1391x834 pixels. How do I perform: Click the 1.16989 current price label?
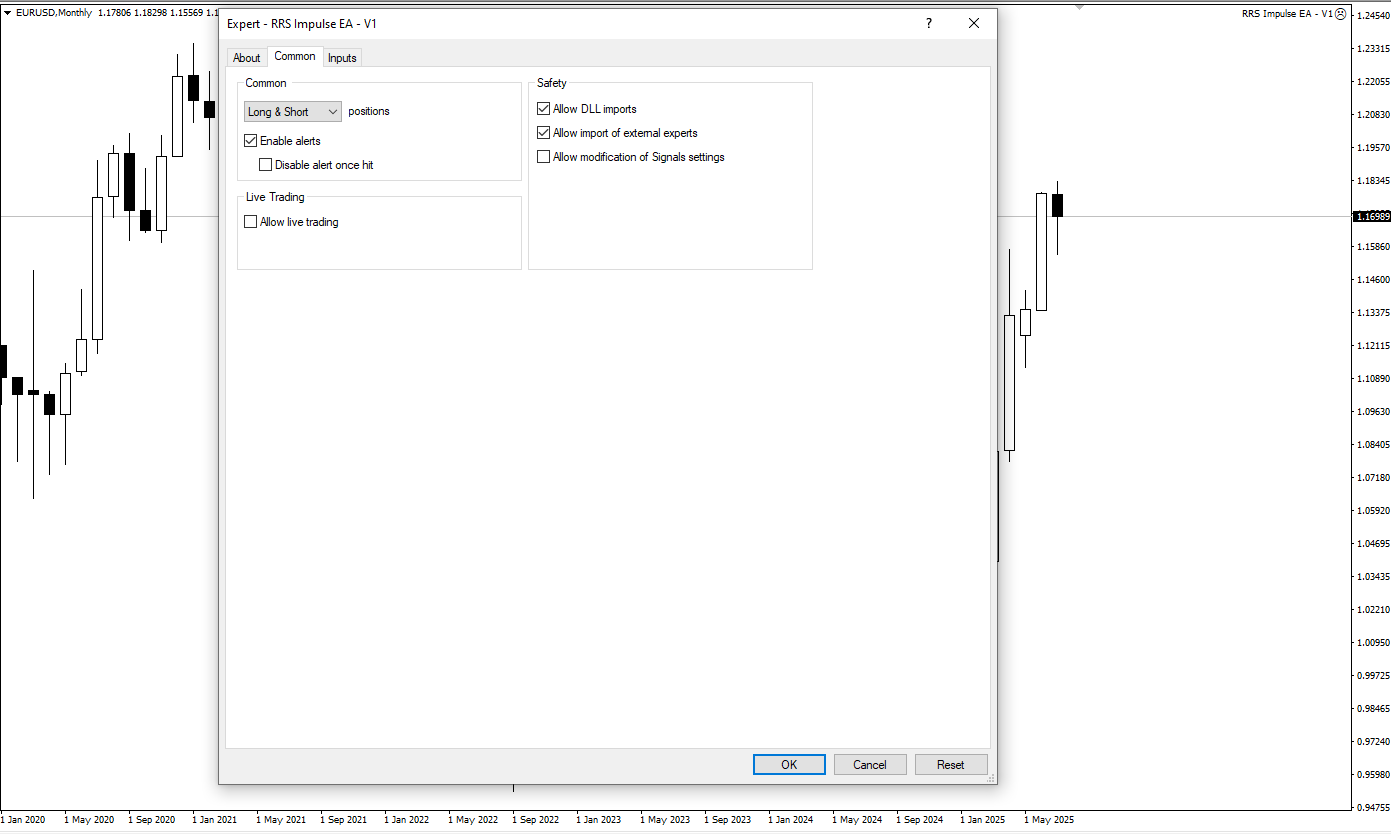click(1371, 216)
